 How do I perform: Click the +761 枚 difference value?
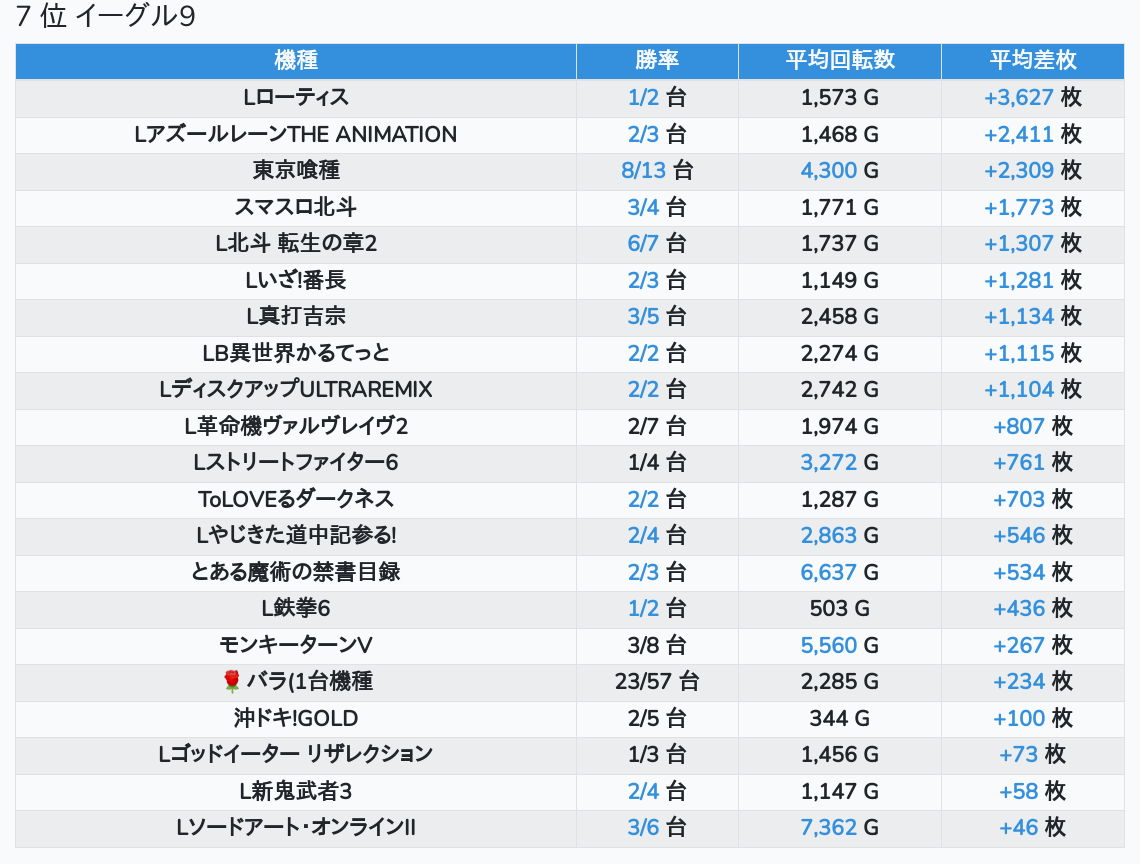click(x=1032, y=463)
